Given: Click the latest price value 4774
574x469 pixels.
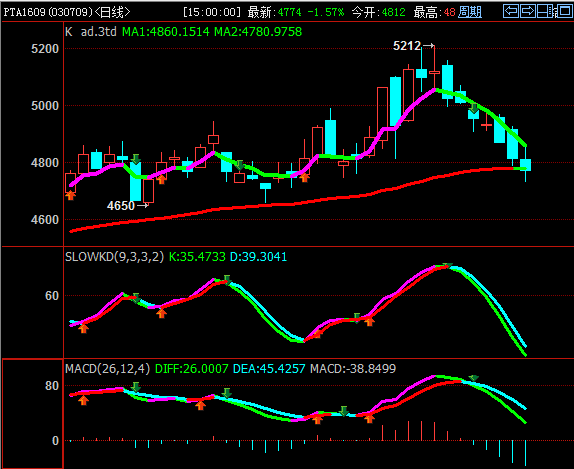Looking at the screenshot, I should click(289, 12).
